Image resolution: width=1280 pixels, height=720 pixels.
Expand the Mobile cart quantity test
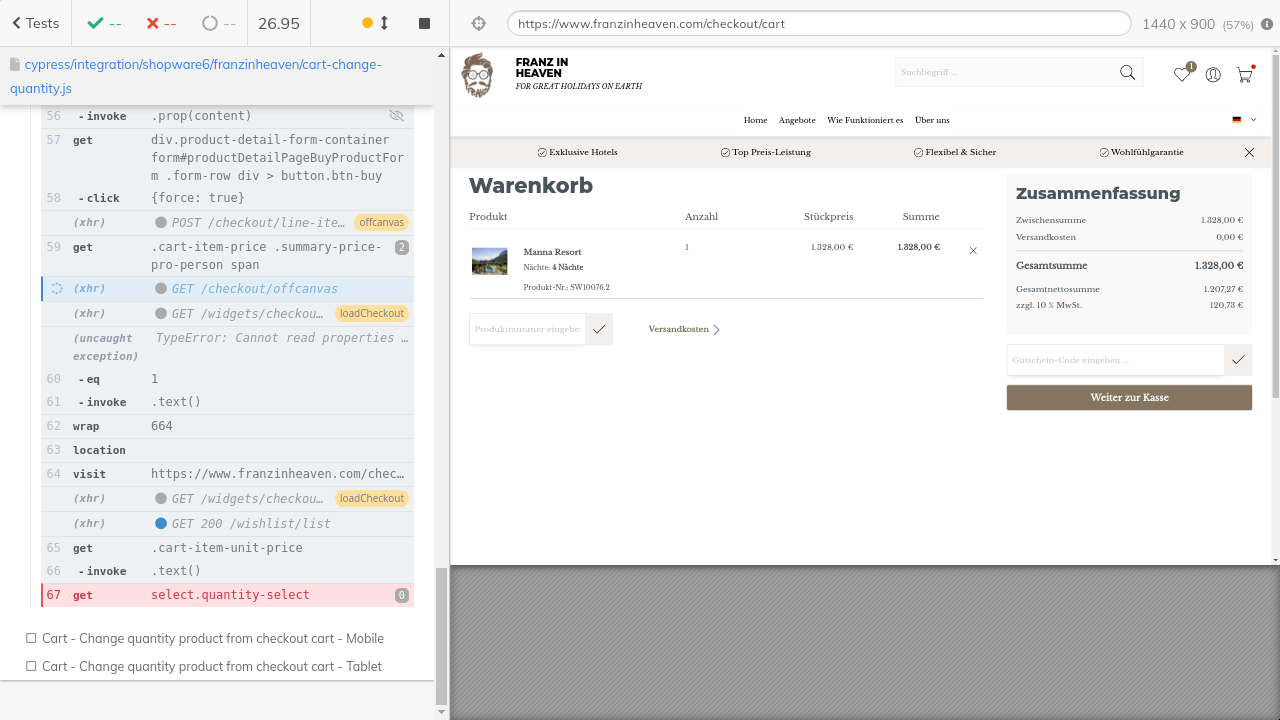[x=212, y=638]
